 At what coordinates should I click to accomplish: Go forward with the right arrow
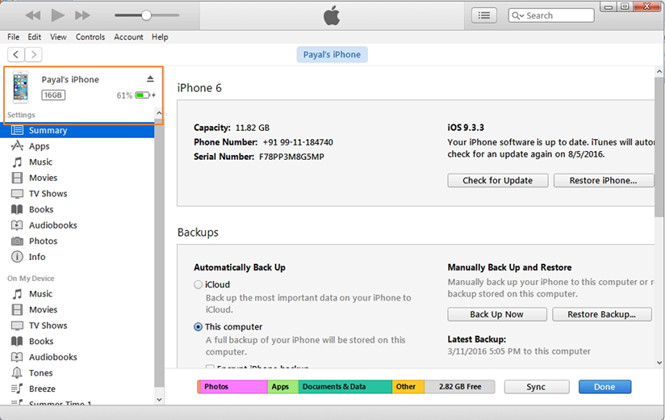pyautogui.click(x=34, y=54)
